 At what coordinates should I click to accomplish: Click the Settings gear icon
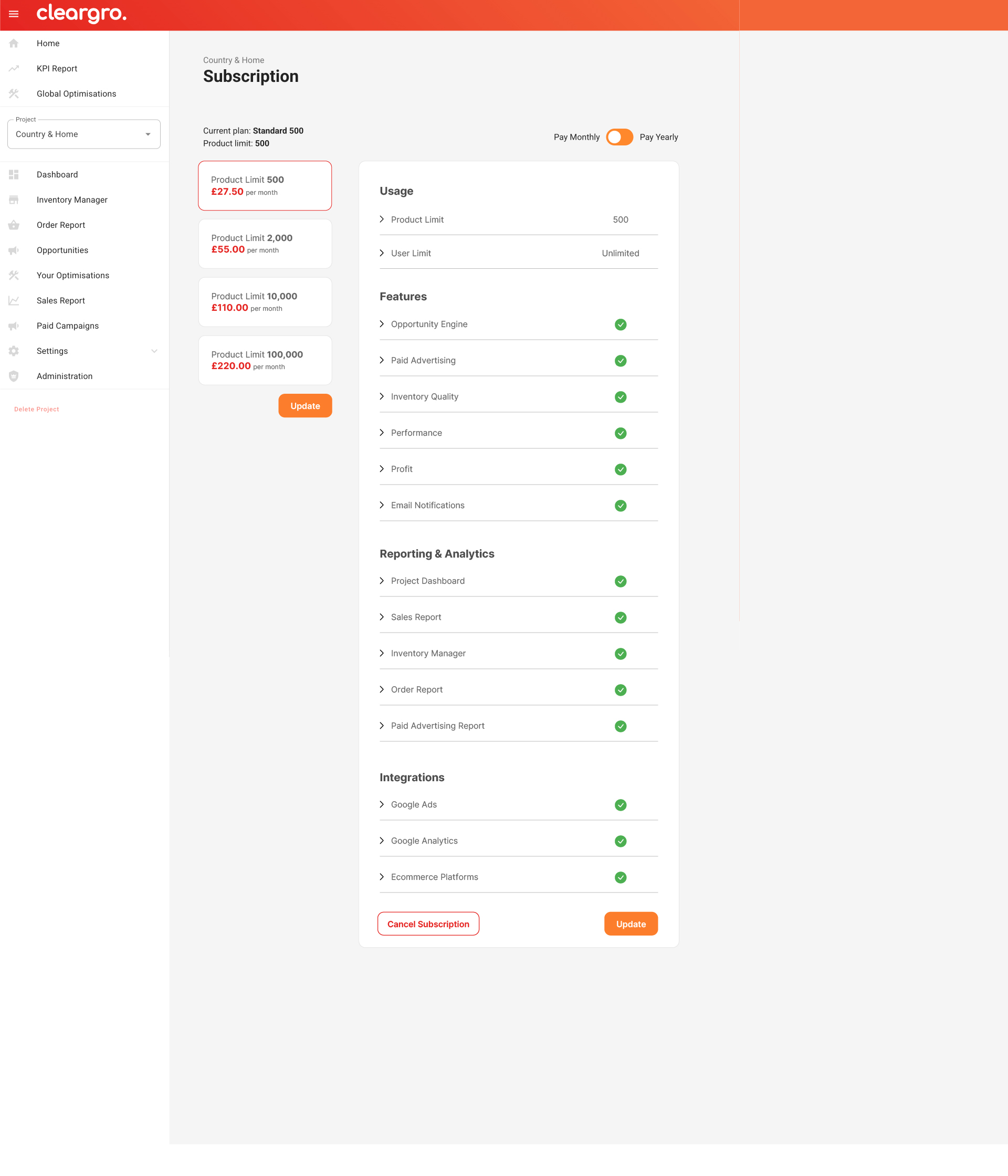click(14, 351)
